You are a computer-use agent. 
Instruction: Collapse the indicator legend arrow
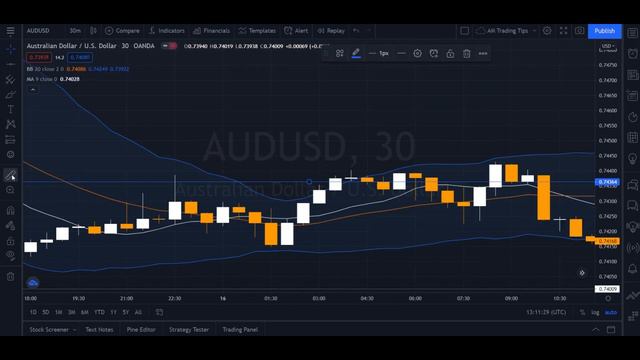point(33,89)
